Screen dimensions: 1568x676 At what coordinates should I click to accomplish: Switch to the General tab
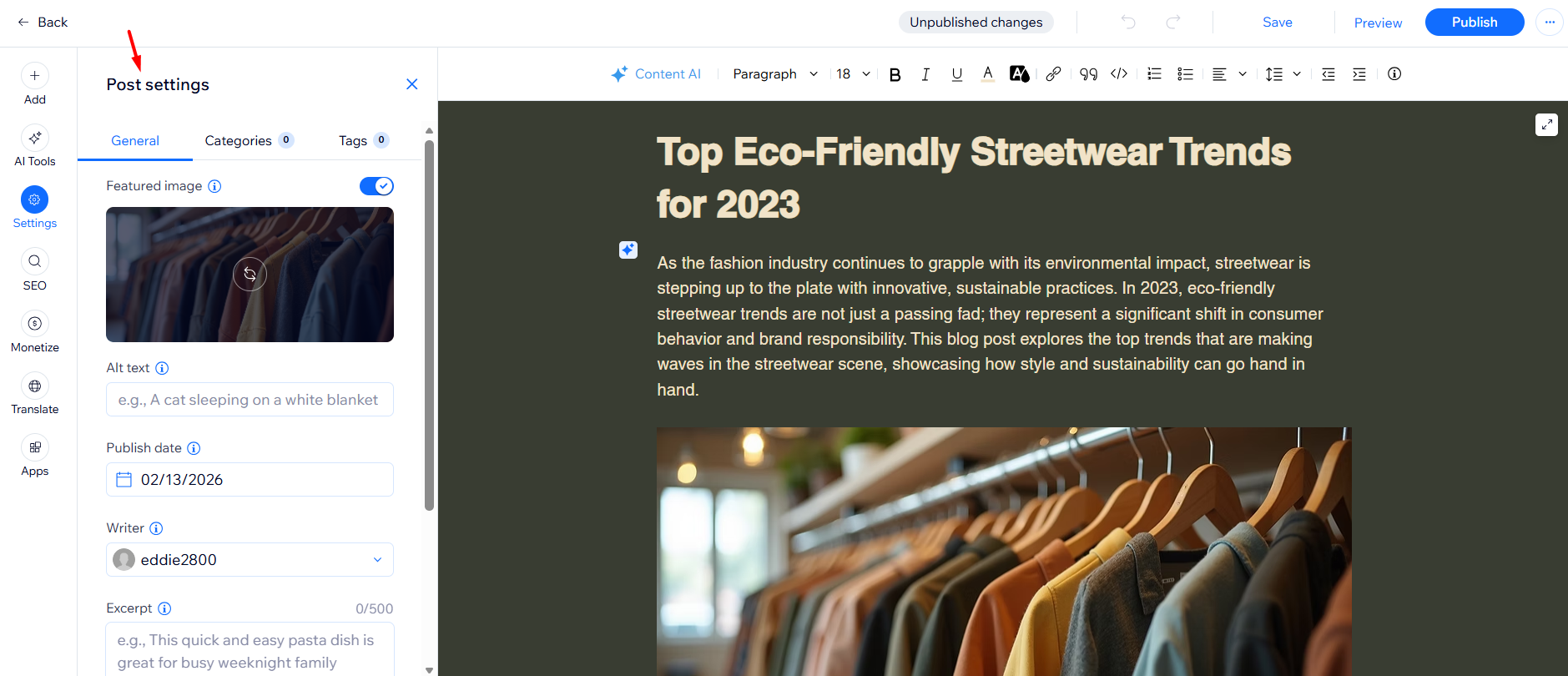point(135,141)
